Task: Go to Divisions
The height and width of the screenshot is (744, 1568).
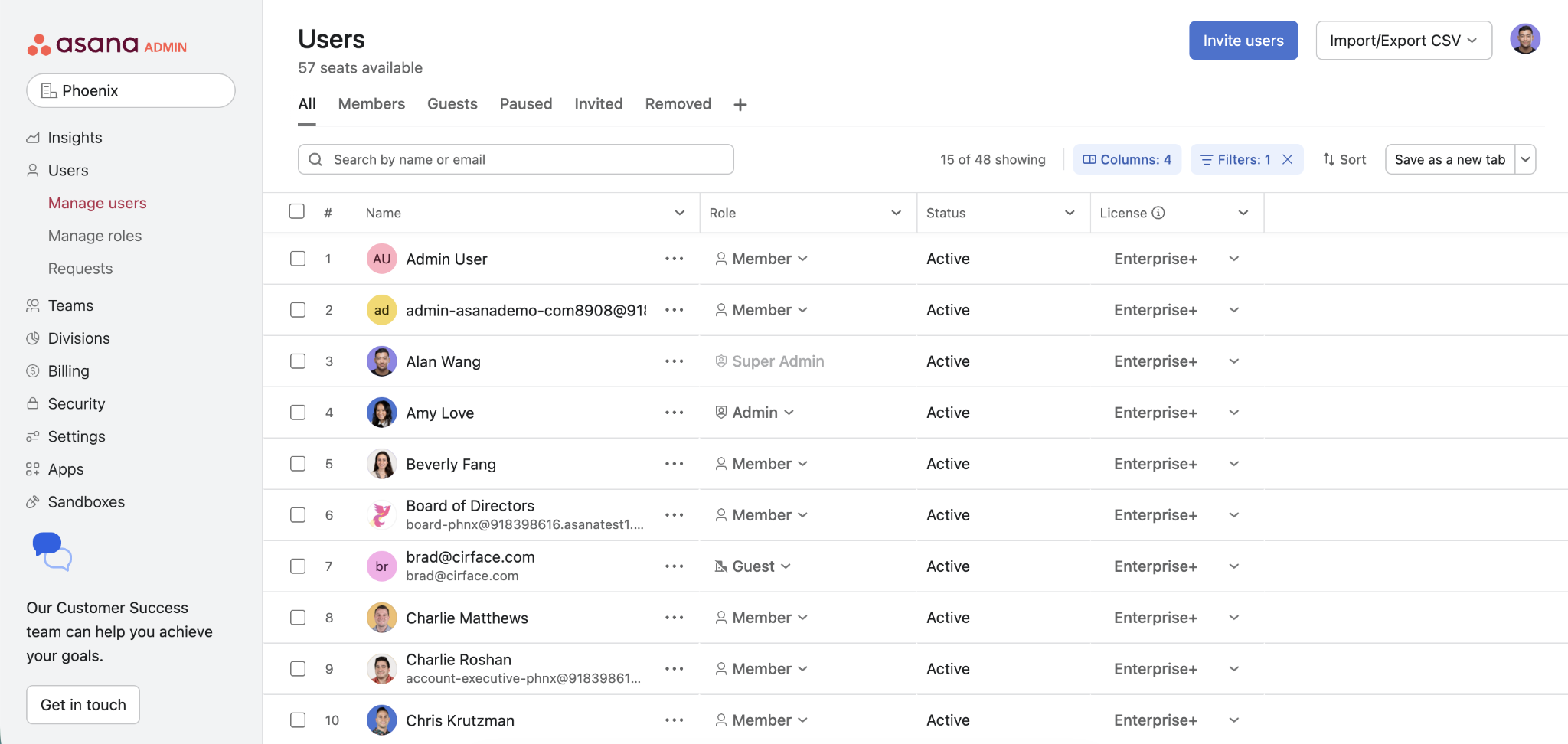Action: (78, 338)
